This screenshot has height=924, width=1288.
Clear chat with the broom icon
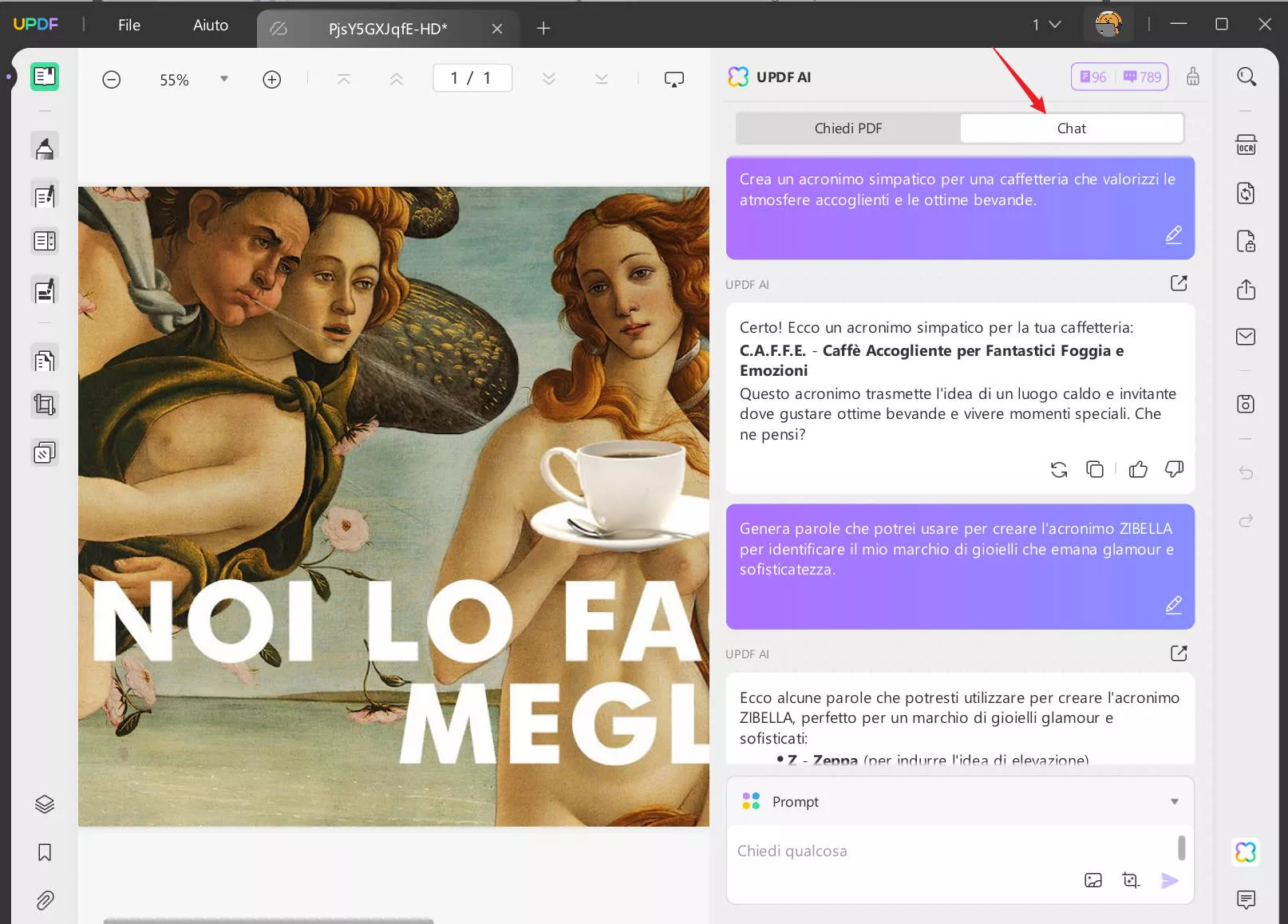(1193, 77)
